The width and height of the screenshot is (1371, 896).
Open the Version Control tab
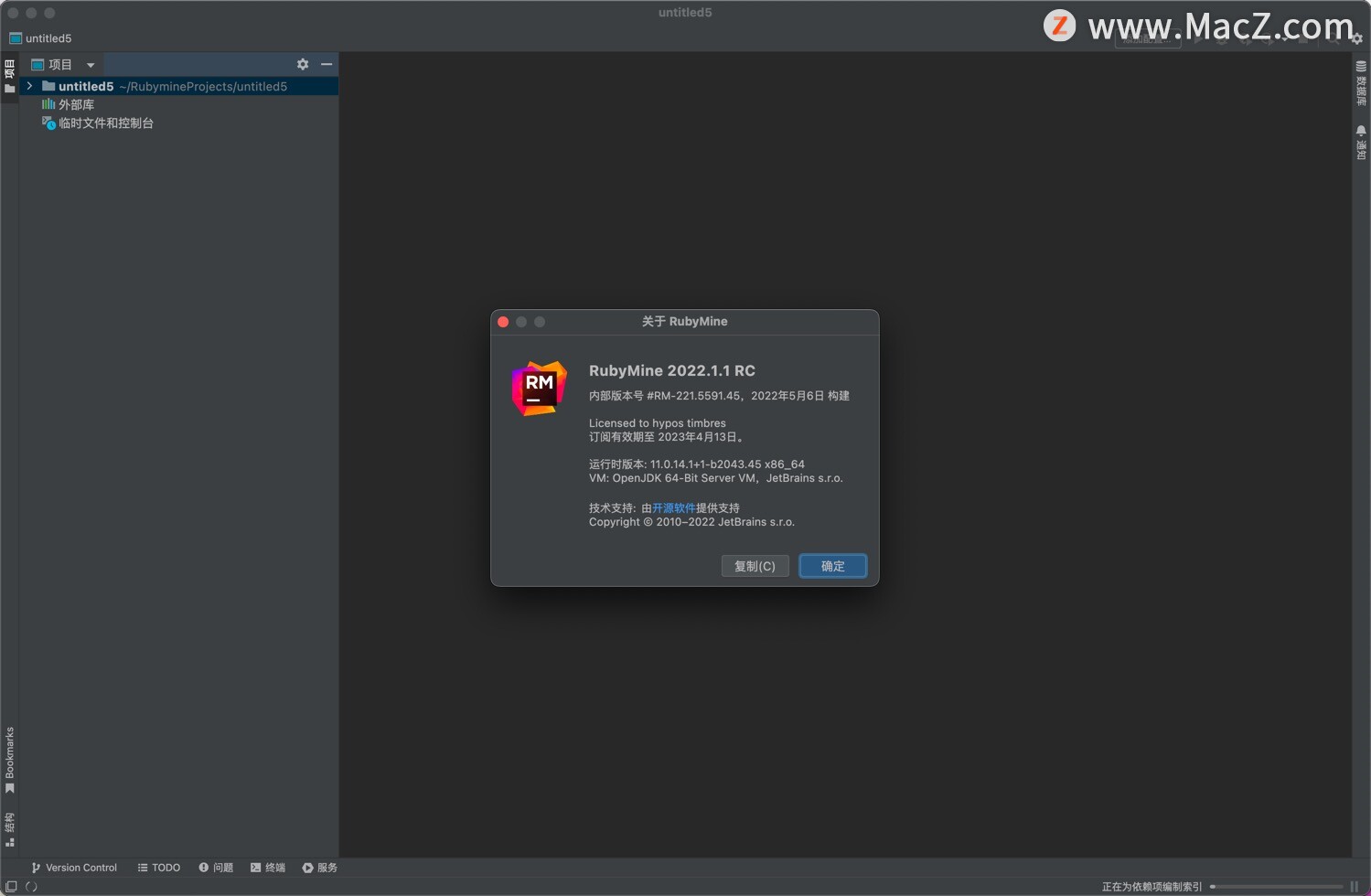74,868
